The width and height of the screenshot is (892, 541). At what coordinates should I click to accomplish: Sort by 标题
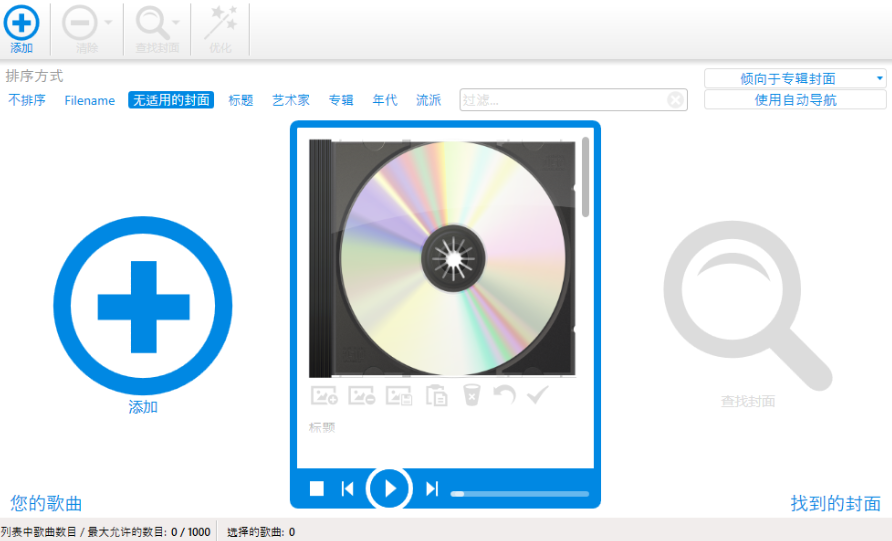pyautogui.click(x=241, y=100)
